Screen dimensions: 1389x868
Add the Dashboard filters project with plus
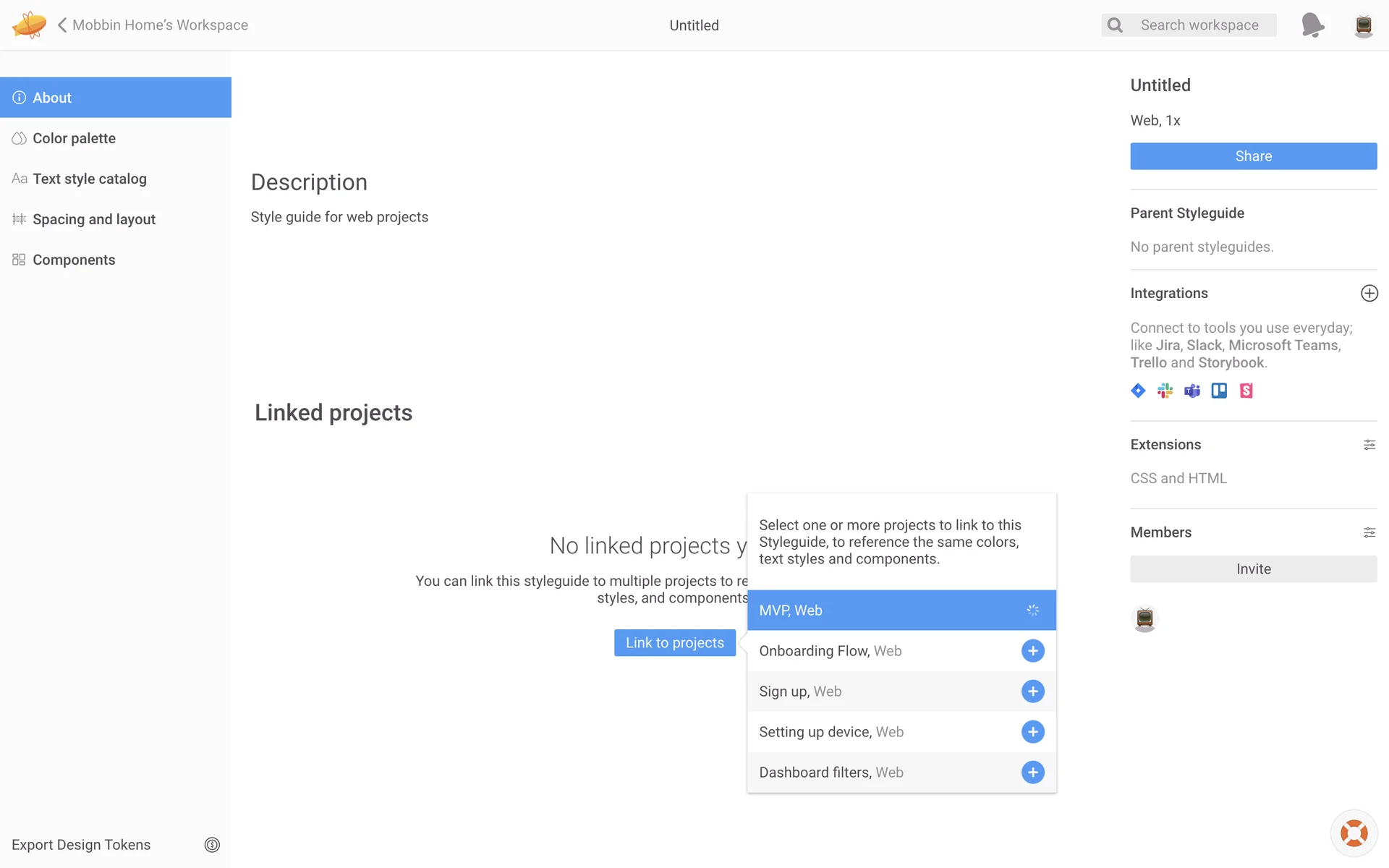[x=1032, y=773]
